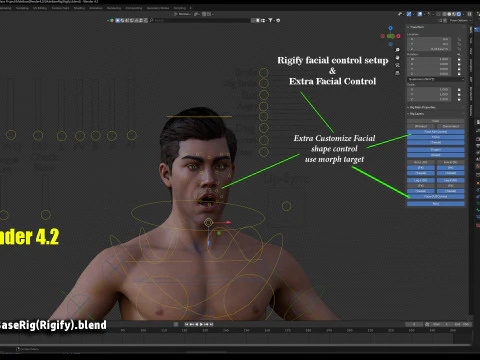Select solid viewport shading mode

(449, 14)
